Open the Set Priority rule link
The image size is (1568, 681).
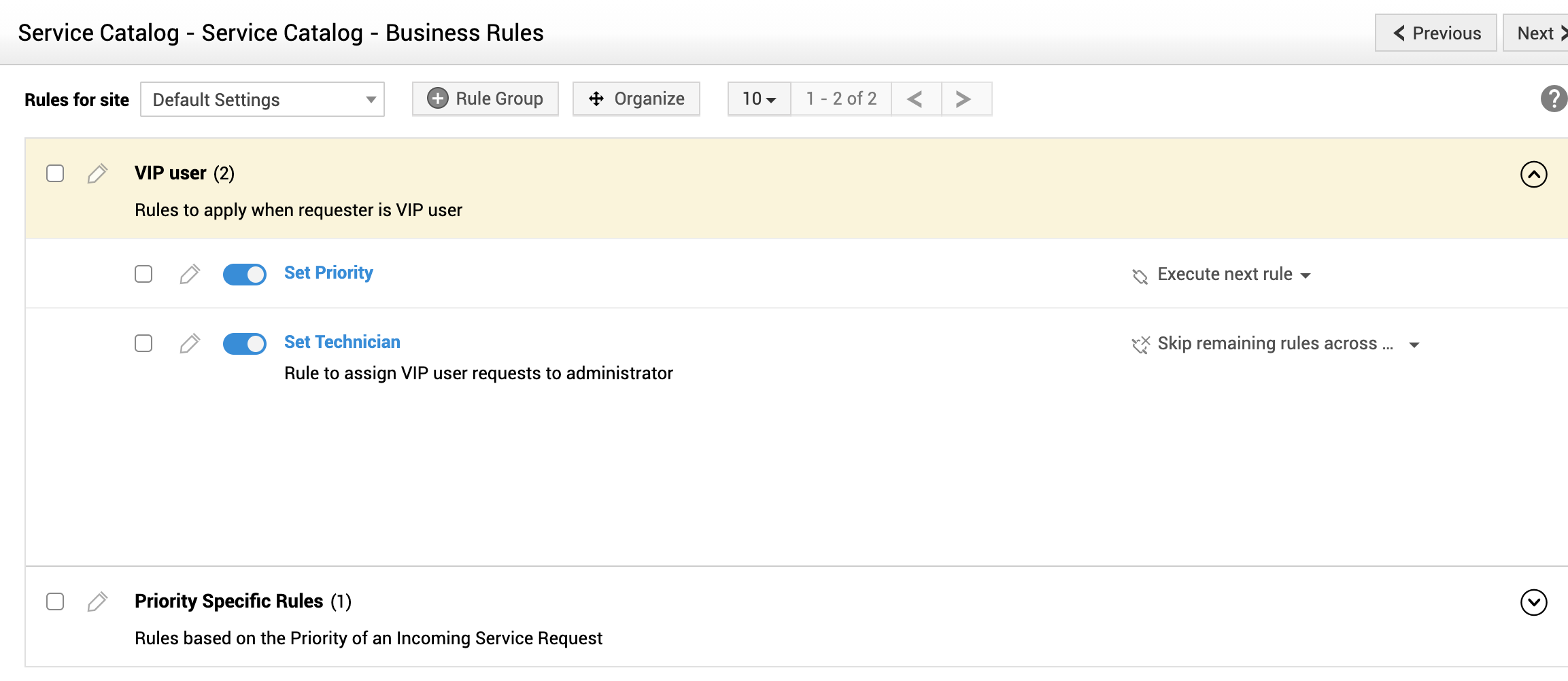pos(328,273)
